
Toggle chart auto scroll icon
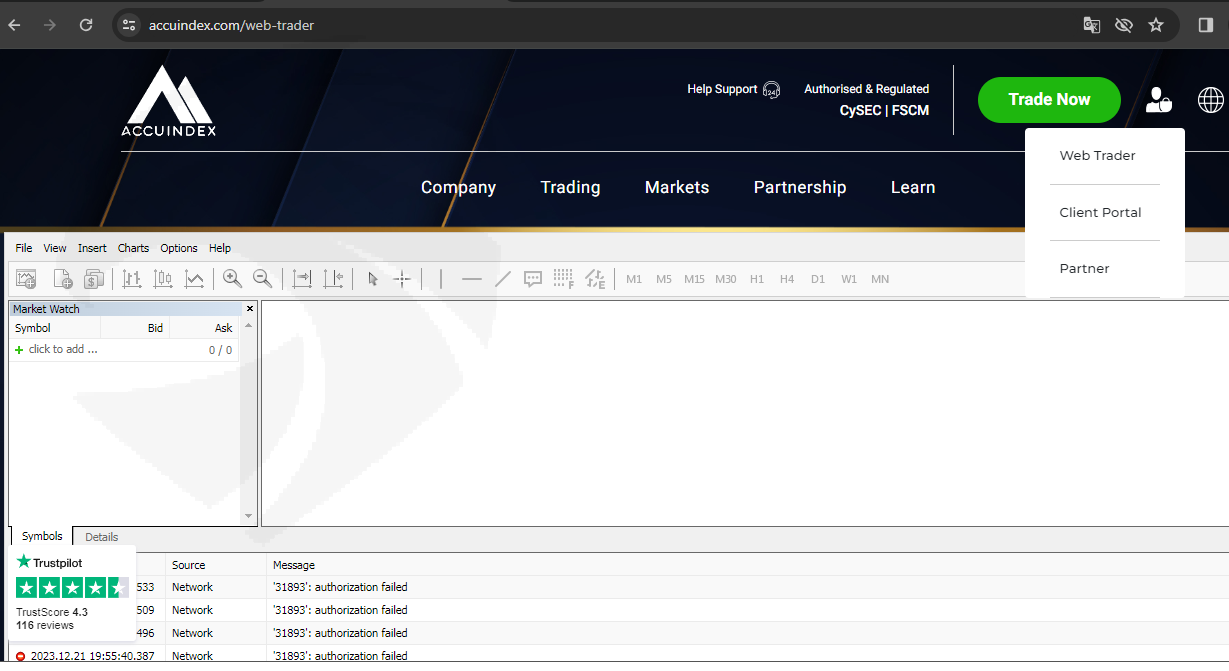[302, 279]
